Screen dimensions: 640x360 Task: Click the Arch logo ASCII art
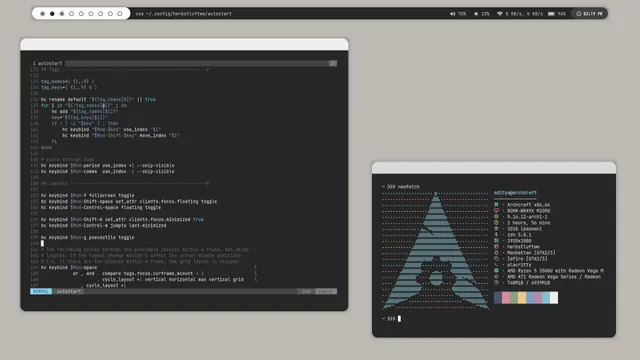coord(436,250)
